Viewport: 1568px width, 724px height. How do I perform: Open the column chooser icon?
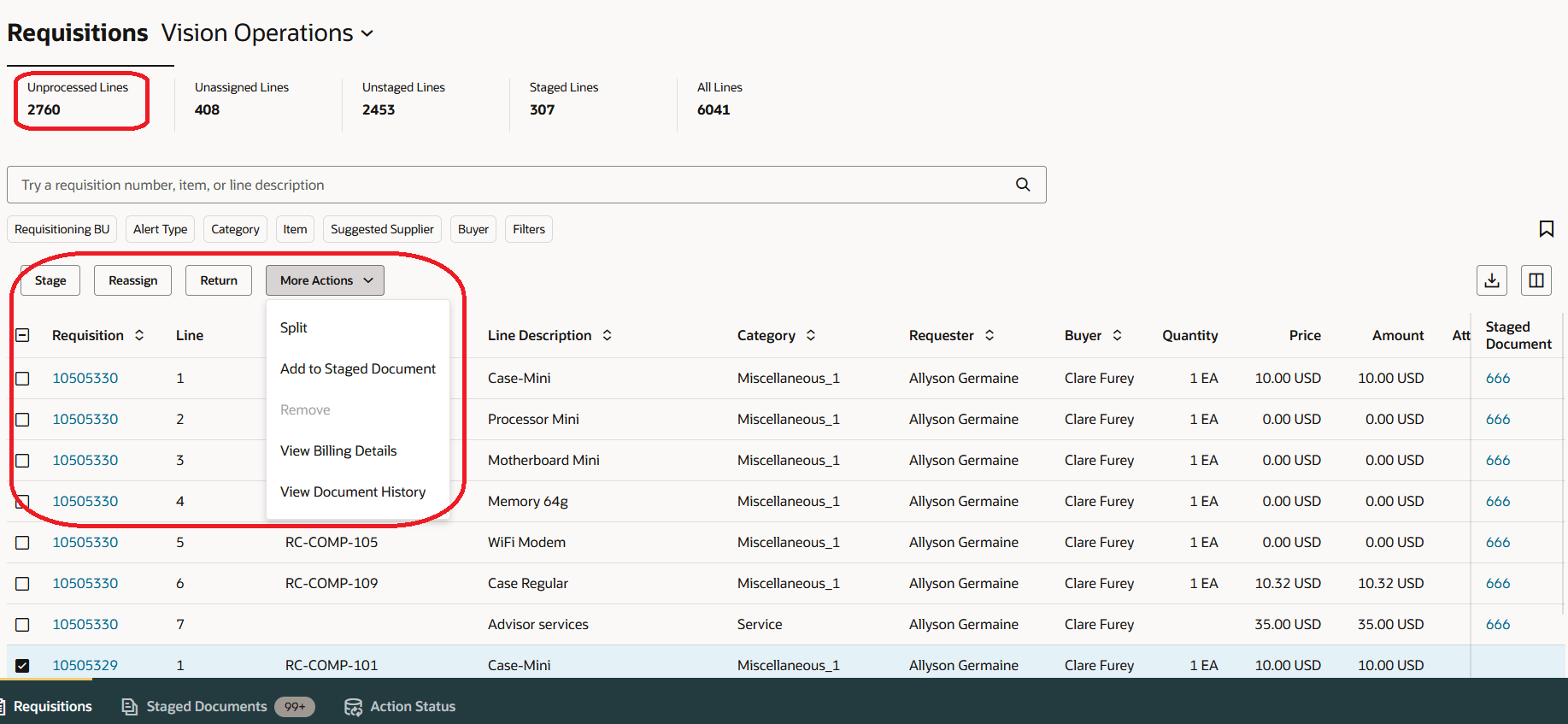coord(1536,280)
